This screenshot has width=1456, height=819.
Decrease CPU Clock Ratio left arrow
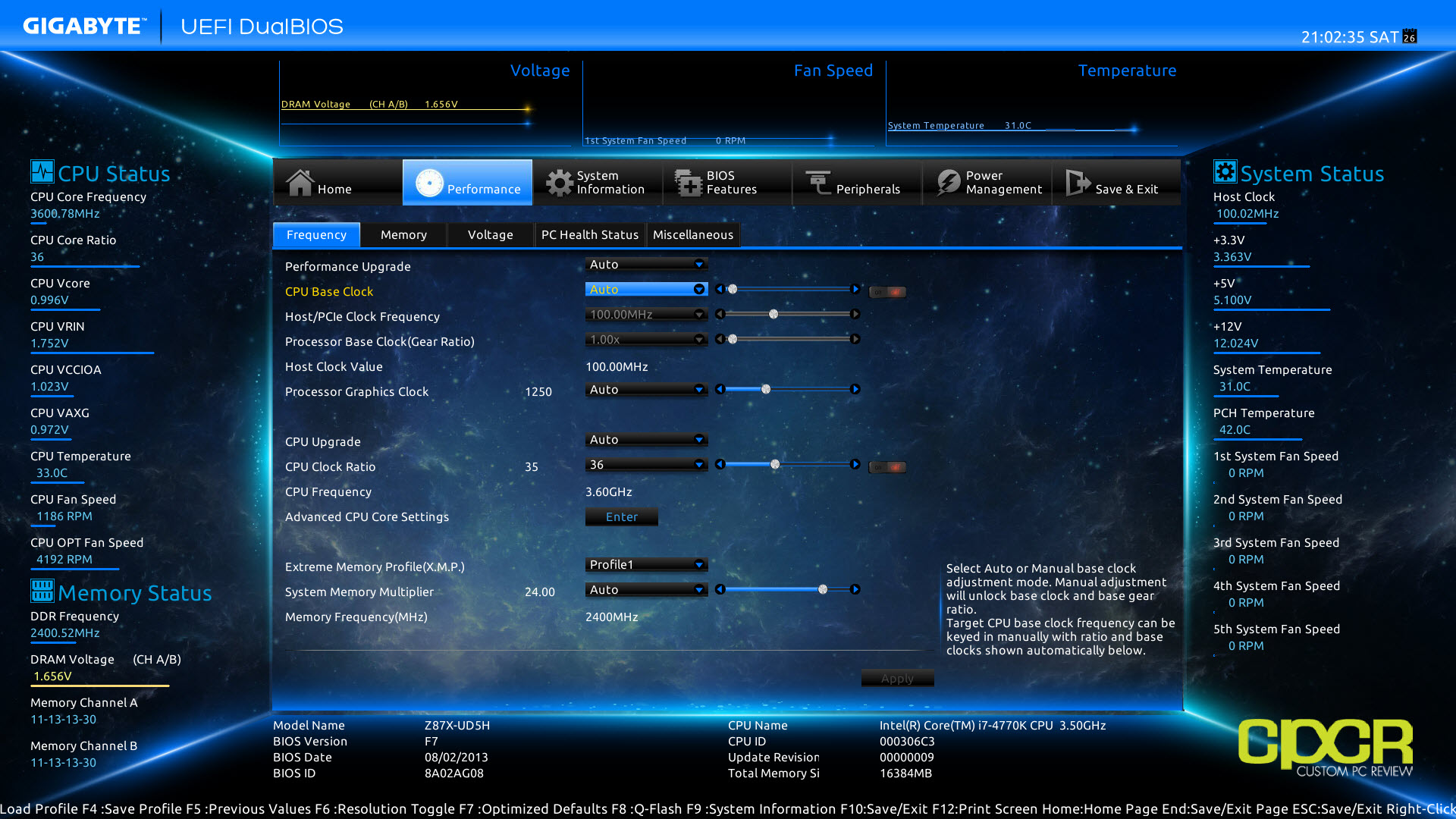pos(720,464)
